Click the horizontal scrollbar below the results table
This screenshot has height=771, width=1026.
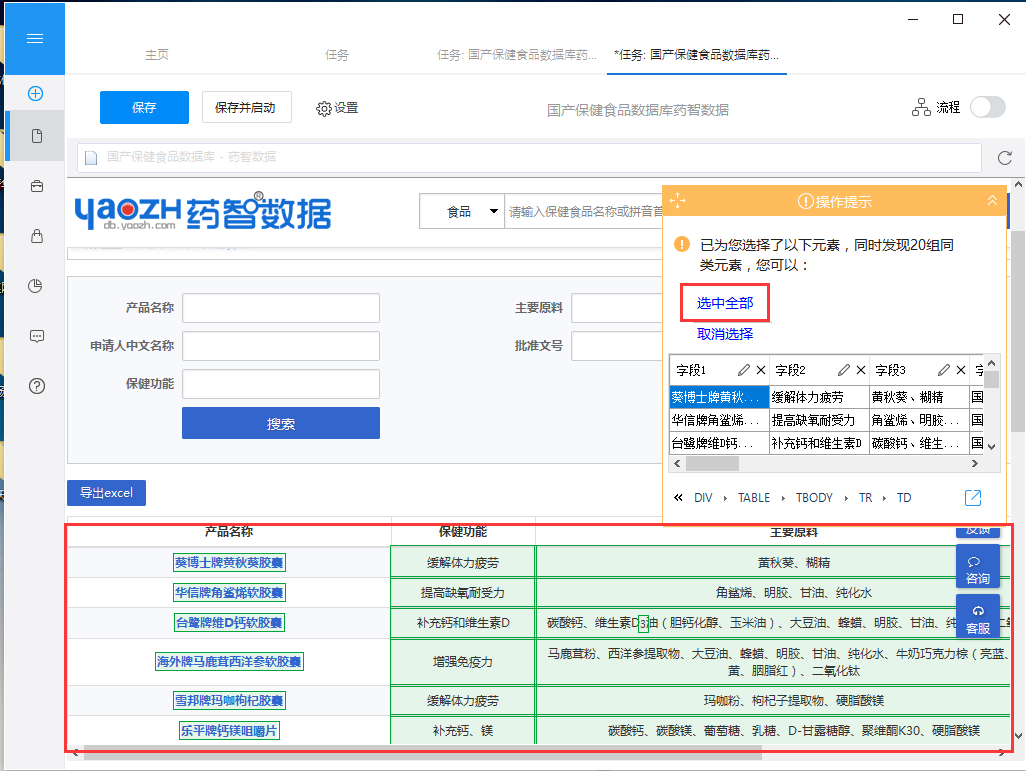tap(423, 754)
